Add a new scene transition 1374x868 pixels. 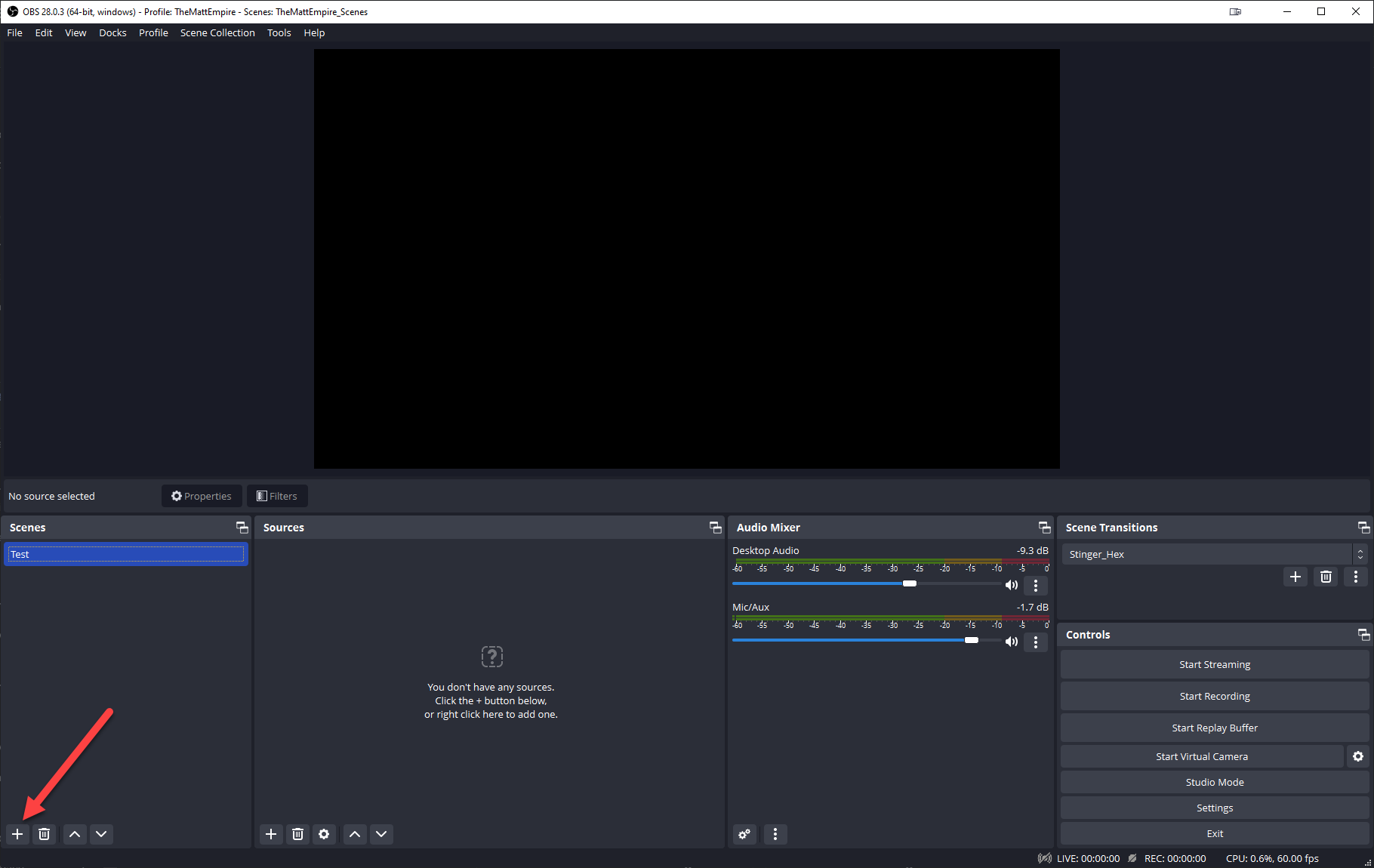[1295, 577]
